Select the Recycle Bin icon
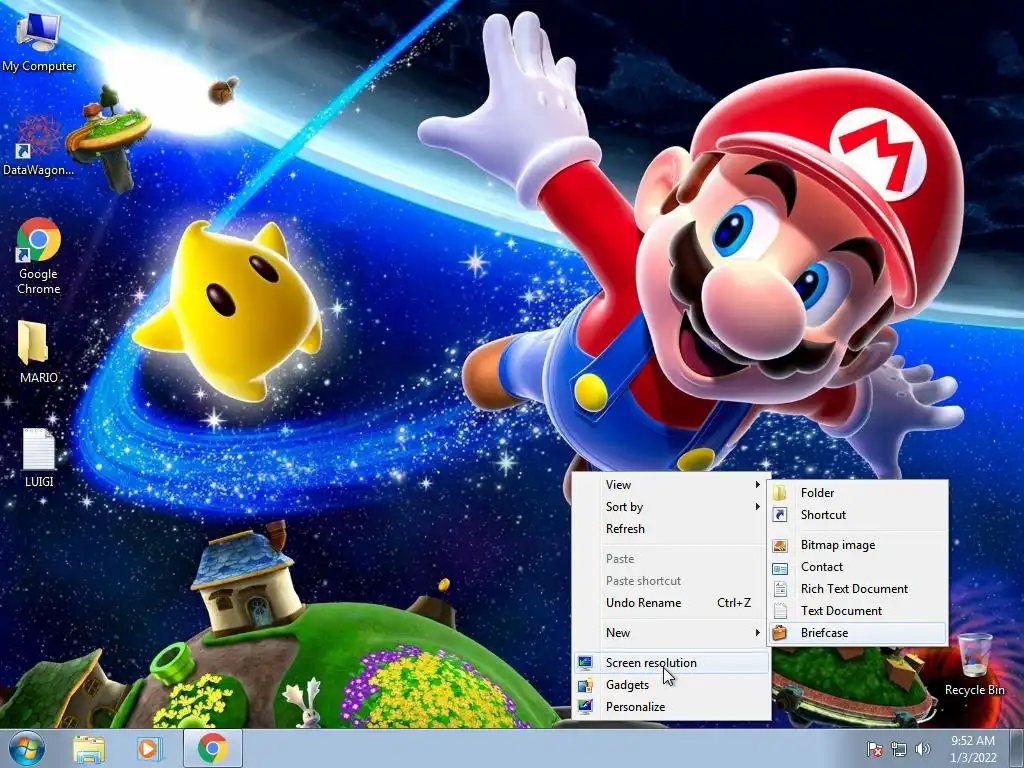1024x768 pixels. tap(974, 664)
